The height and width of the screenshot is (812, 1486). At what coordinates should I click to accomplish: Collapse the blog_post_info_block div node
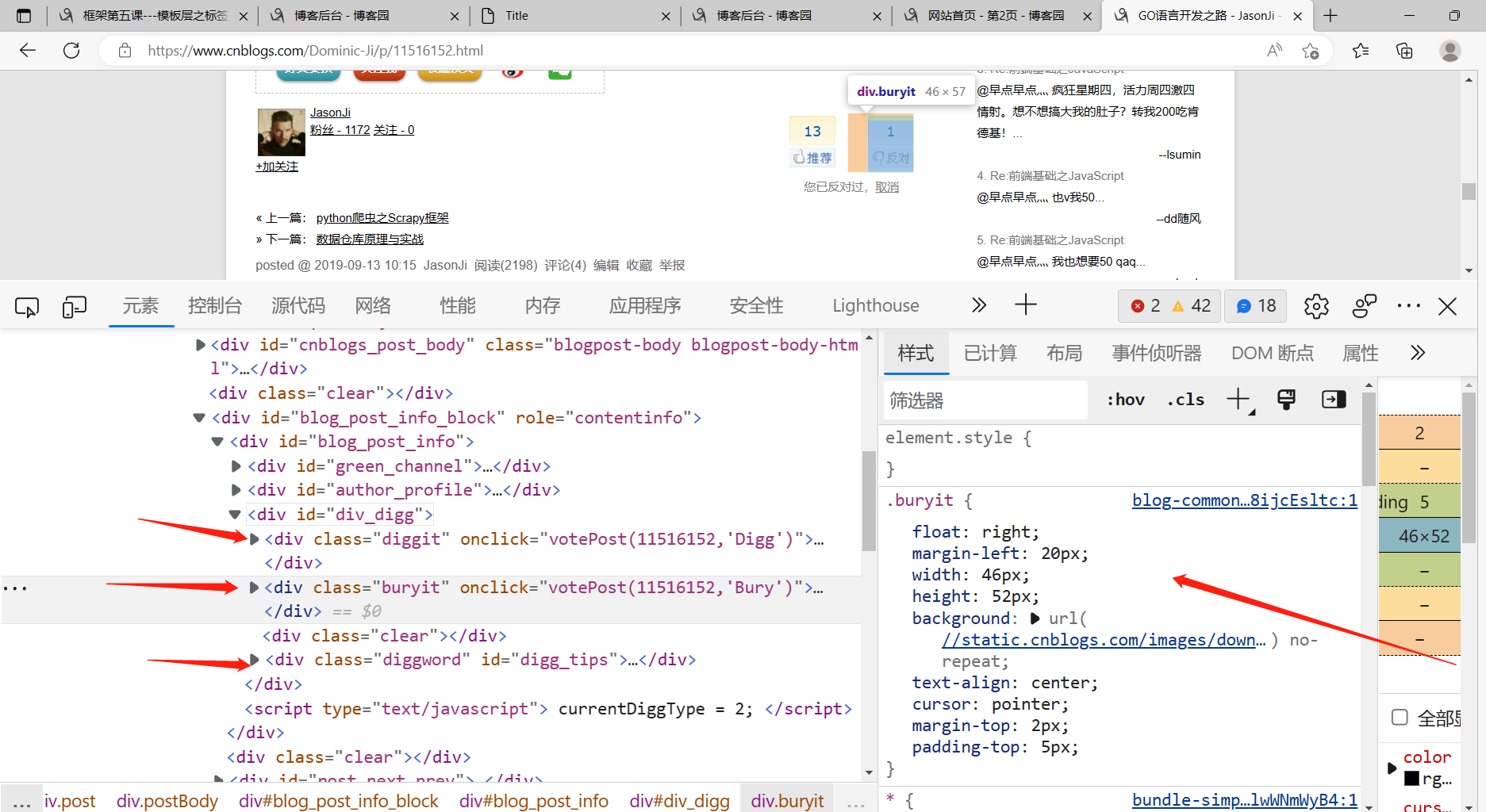click(199, 418)
